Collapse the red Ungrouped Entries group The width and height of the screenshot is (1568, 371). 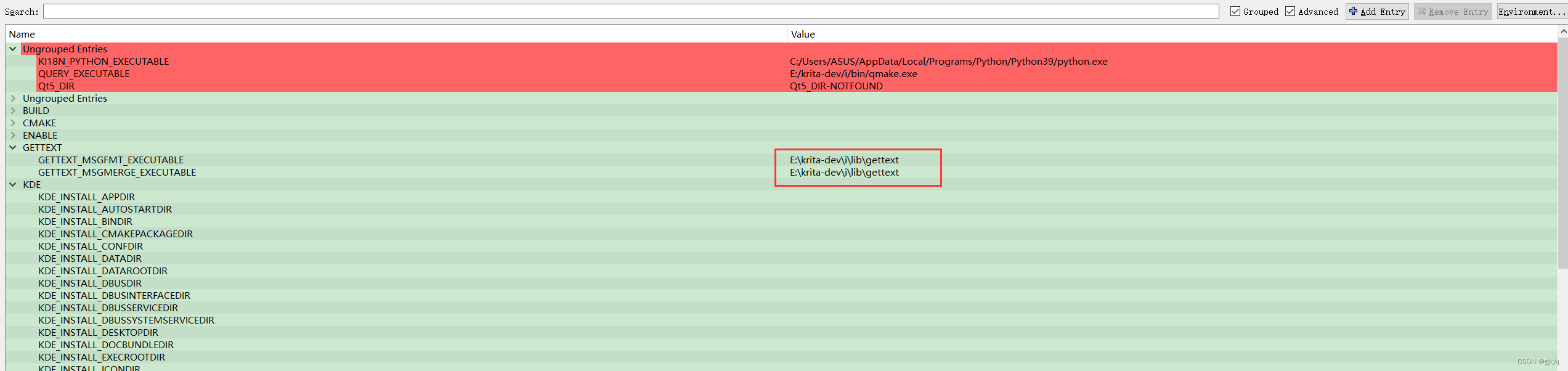click(x=13, y=49)
